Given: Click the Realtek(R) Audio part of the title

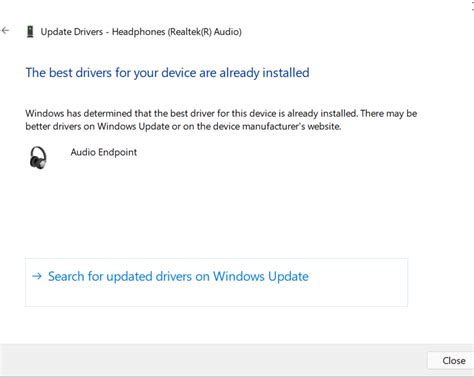Looking at the screenshot, I should 205,32.
